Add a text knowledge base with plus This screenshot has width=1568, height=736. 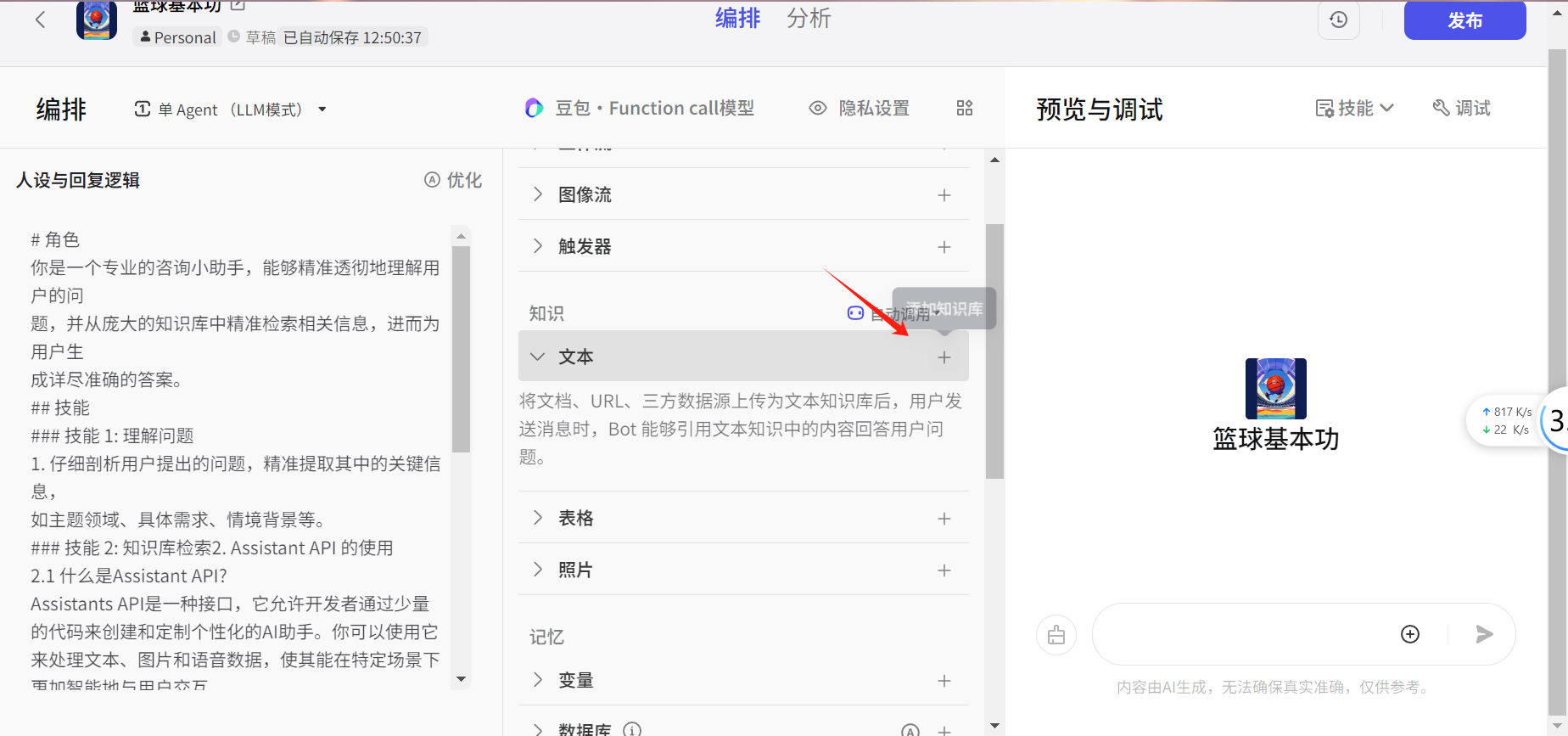click(944, 357)
